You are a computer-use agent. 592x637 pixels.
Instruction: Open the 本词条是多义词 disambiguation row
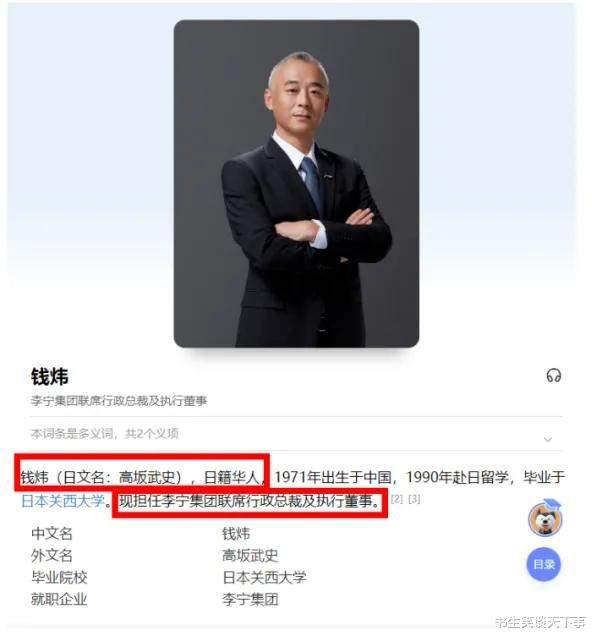[x=296, y=433]
